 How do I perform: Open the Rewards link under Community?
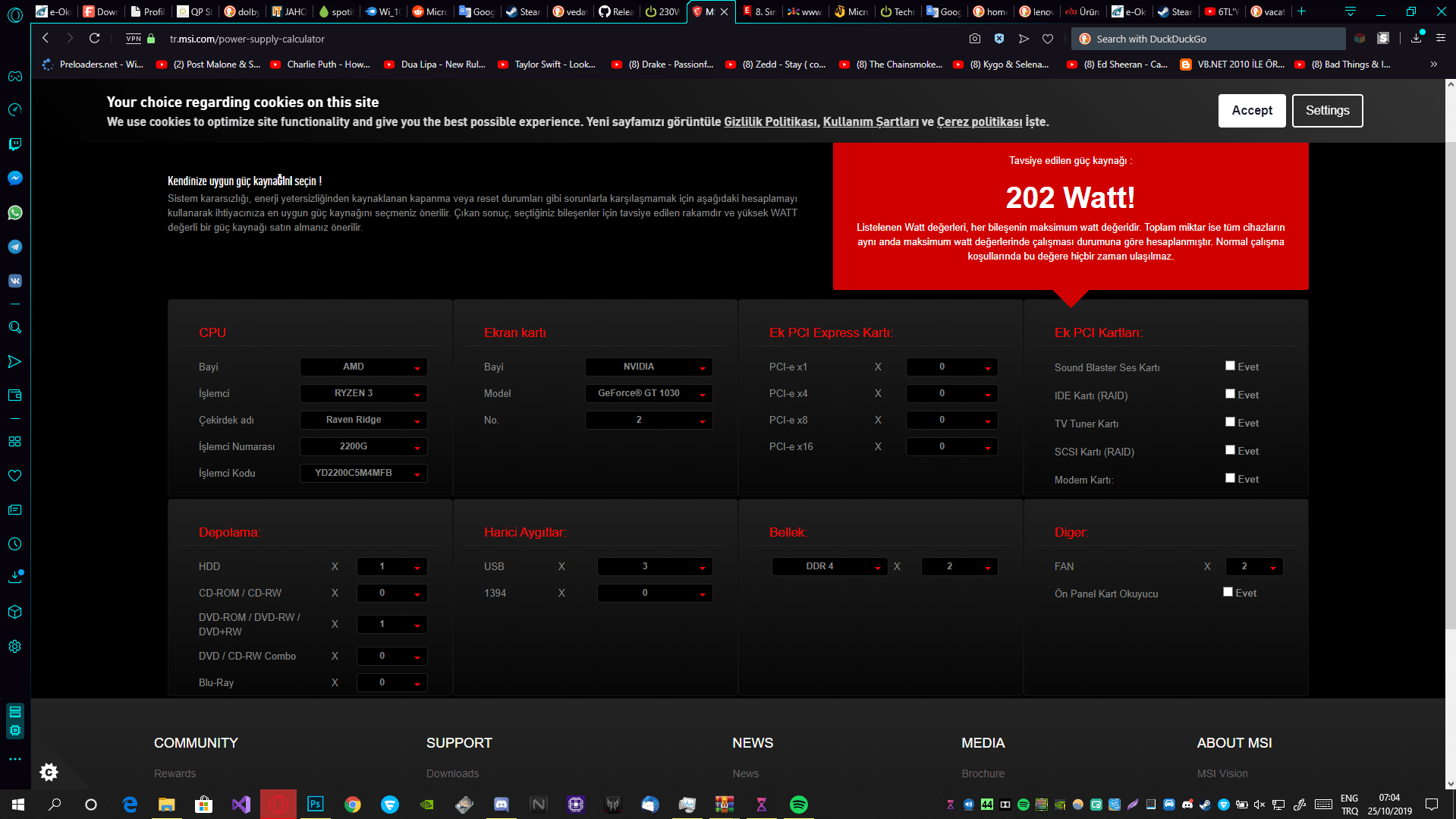pos(175,773)
